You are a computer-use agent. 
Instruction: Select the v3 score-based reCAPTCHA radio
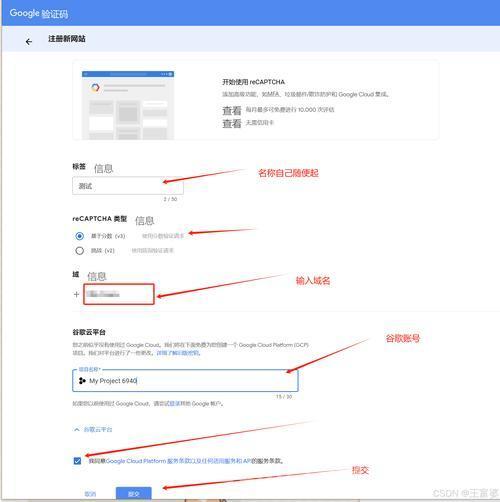click(79, 236)
